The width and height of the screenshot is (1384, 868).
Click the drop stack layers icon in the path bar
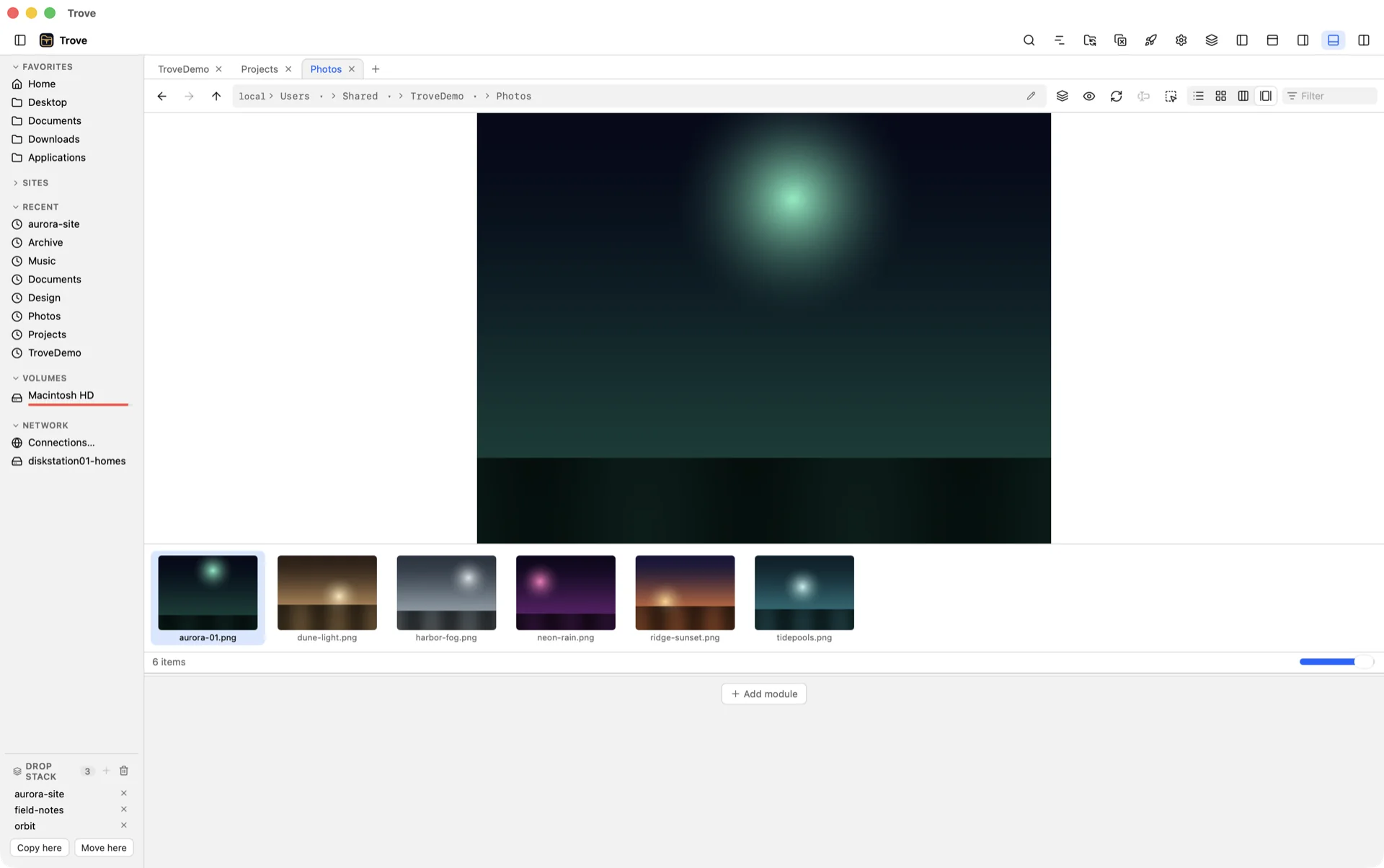coord(1062,96)
